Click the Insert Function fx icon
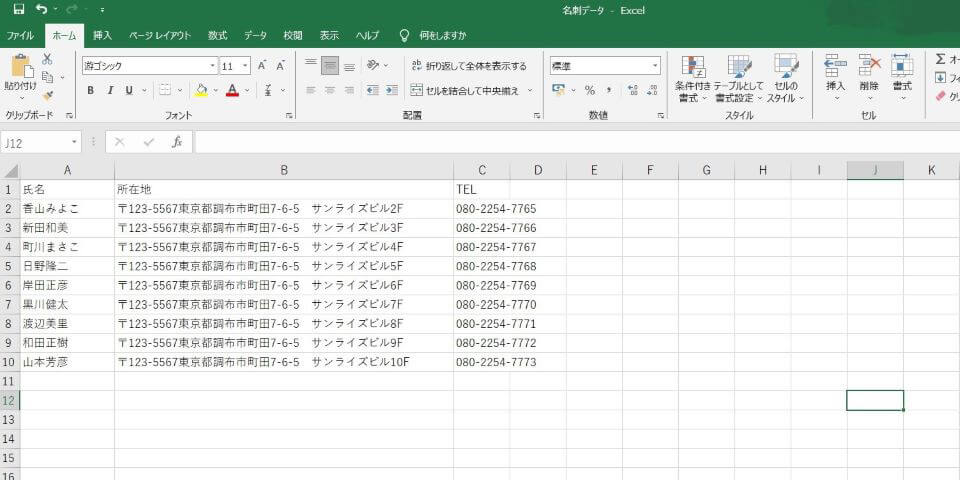960x480 pixels. (x=177, y=142)
